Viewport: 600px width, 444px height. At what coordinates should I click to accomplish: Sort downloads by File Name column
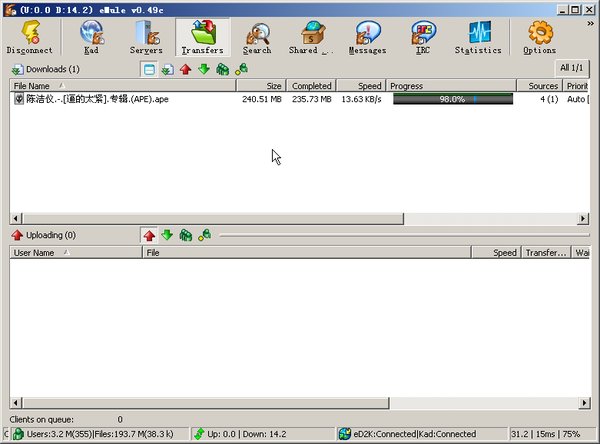pos(122,86)
